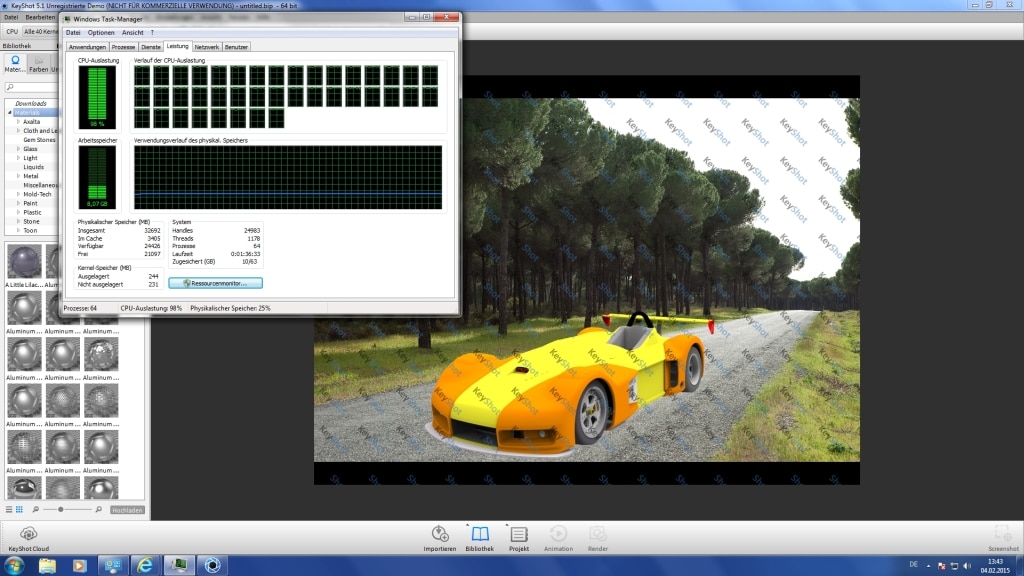Viewport: 1024px width, 576px height.
Task: Open Windows Explorer from the taskbar
Action: tap(47, 565)
